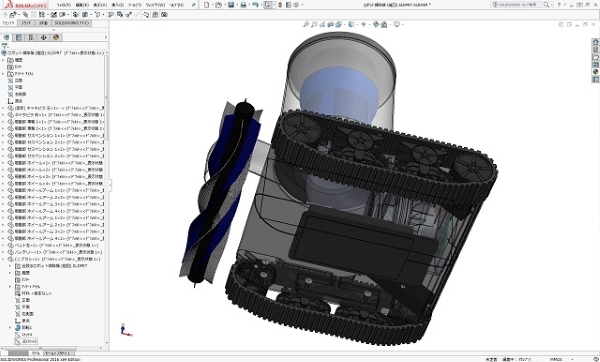Open the Appearances task pane color ball icon
600x362 pixels.
tap(595, 72)
